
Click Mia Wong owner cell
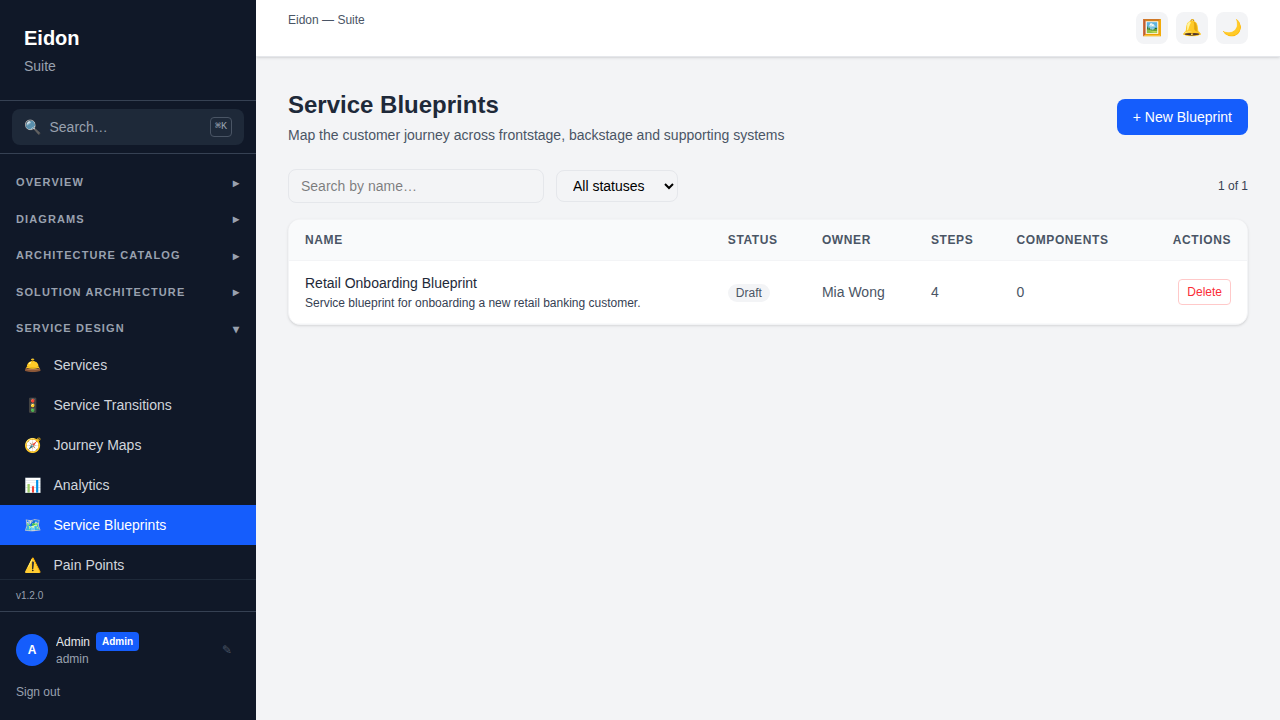[853, 292]
